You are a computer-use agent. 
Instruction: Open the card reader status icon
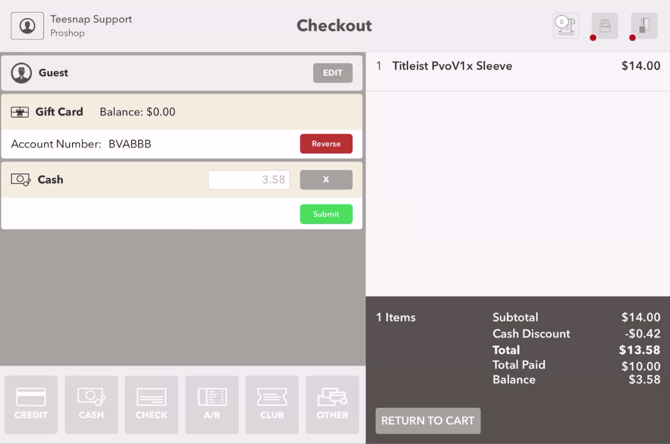[644, 26]
